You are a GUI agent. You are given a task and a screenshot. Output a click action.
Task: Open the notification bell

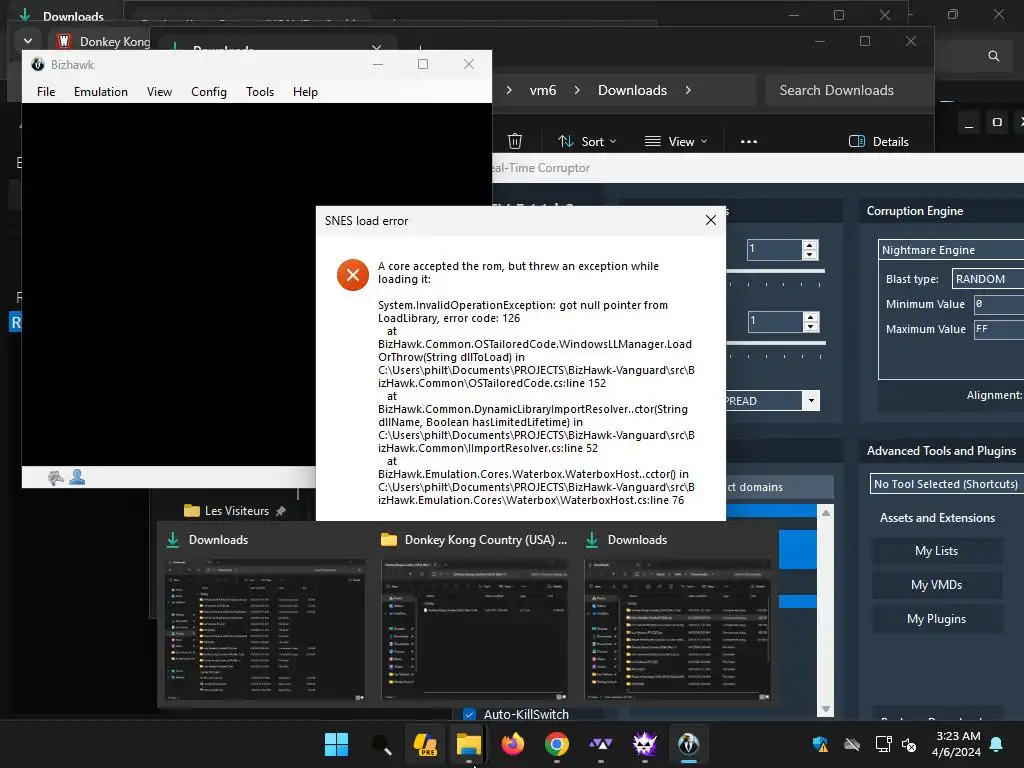click(996, 744)
